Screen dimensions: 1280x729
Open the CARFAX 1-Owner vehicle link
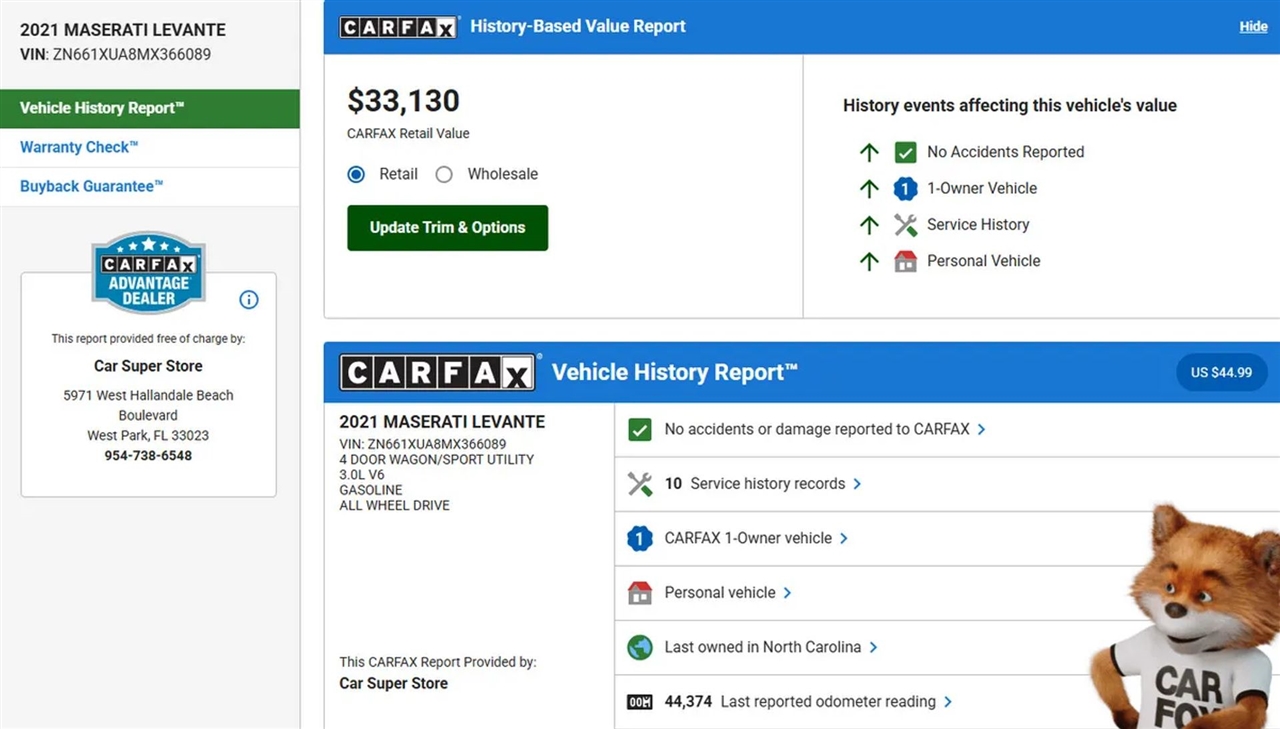click(x=748, y=538)
